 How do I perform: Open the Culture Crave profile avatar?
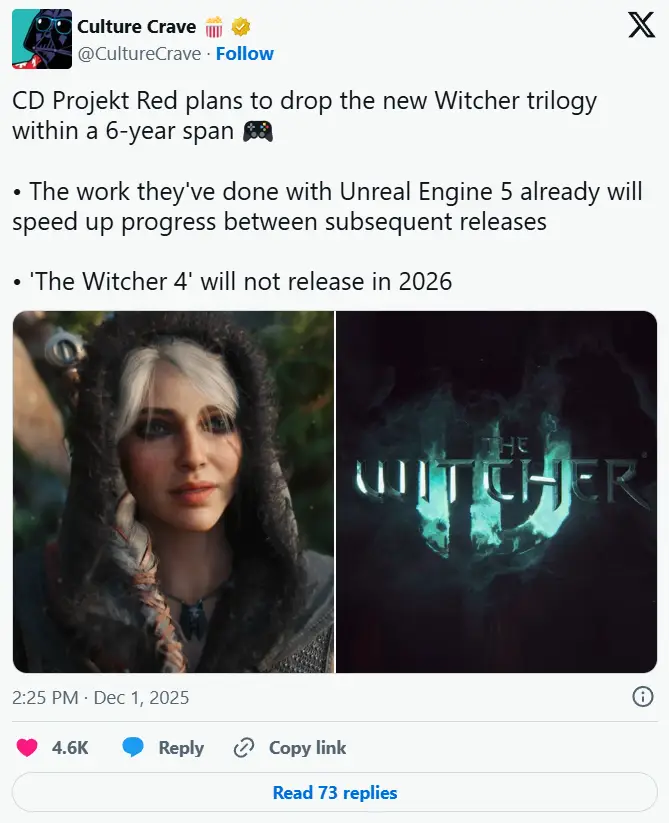42,39
